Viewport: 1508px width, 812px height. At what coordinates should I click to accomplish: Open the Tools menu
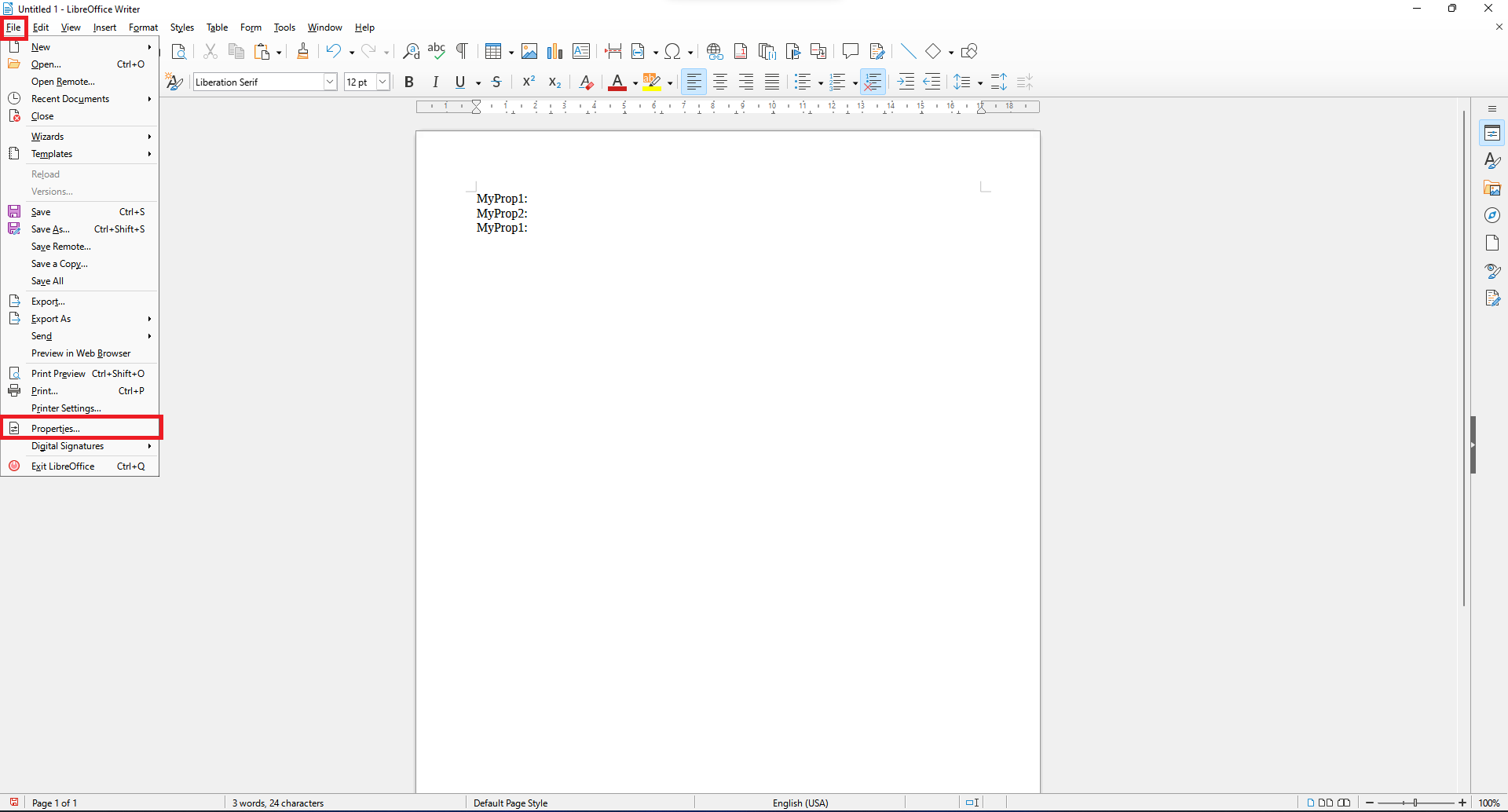click(284, 27)
